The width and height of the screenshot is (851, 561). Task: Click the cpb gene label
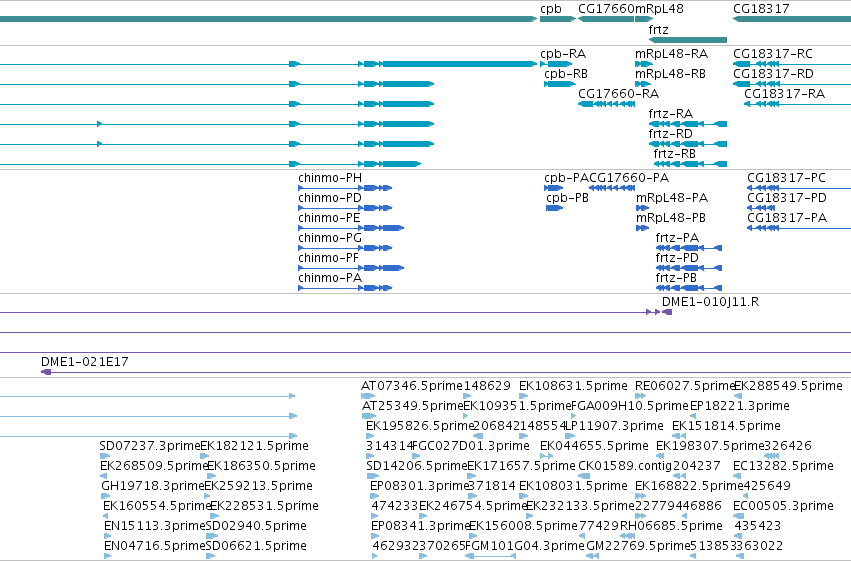point(550,9)
